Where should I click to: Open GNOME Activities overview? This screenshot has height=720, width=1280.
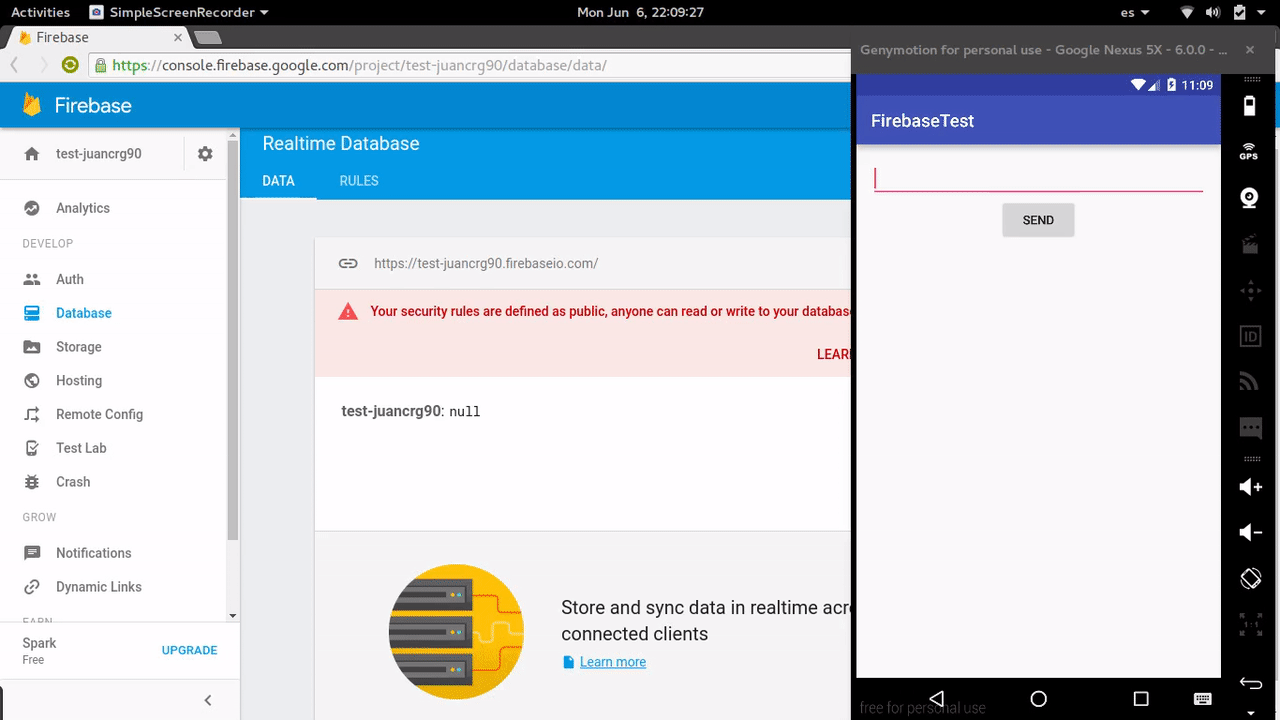point(40,12)
